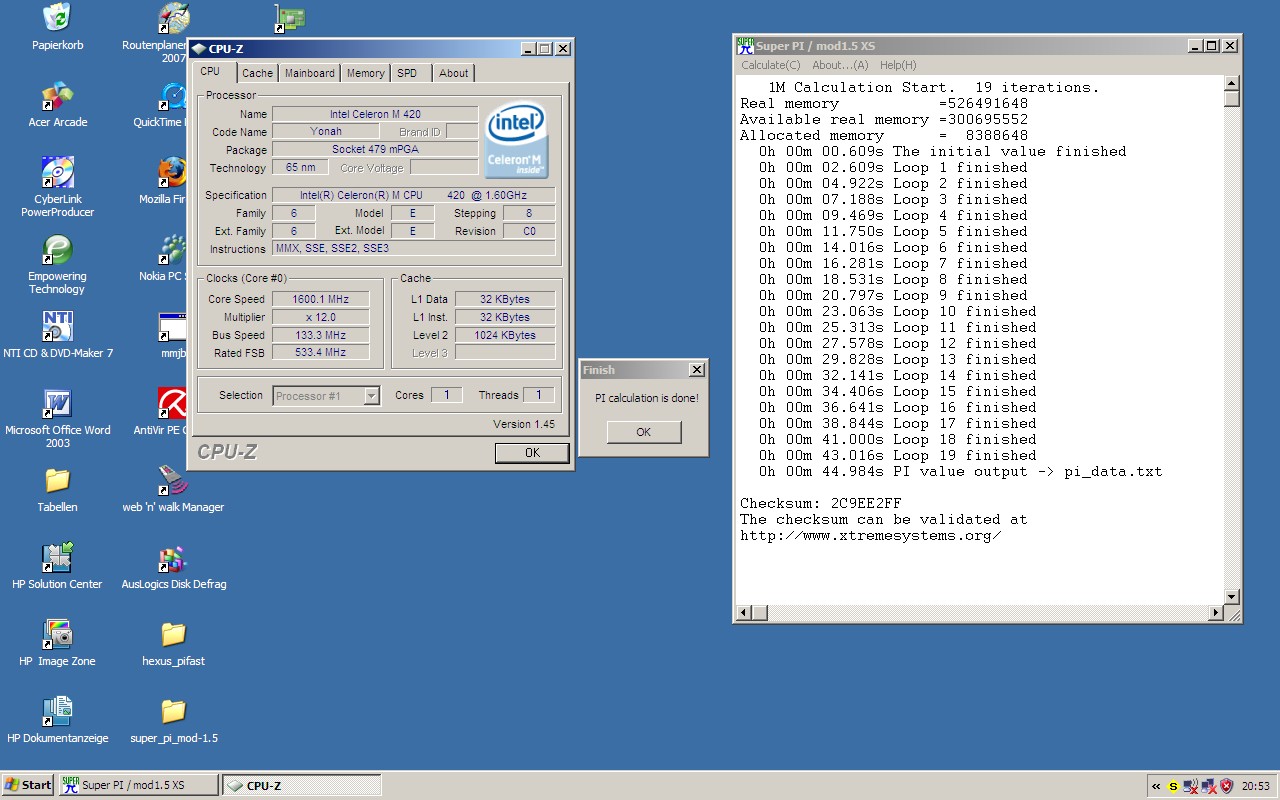Screen dimensions: 1280x800
Task: Click the vertical scrollbar thumb in Super PI
Action: click(x=1232, y=99)
